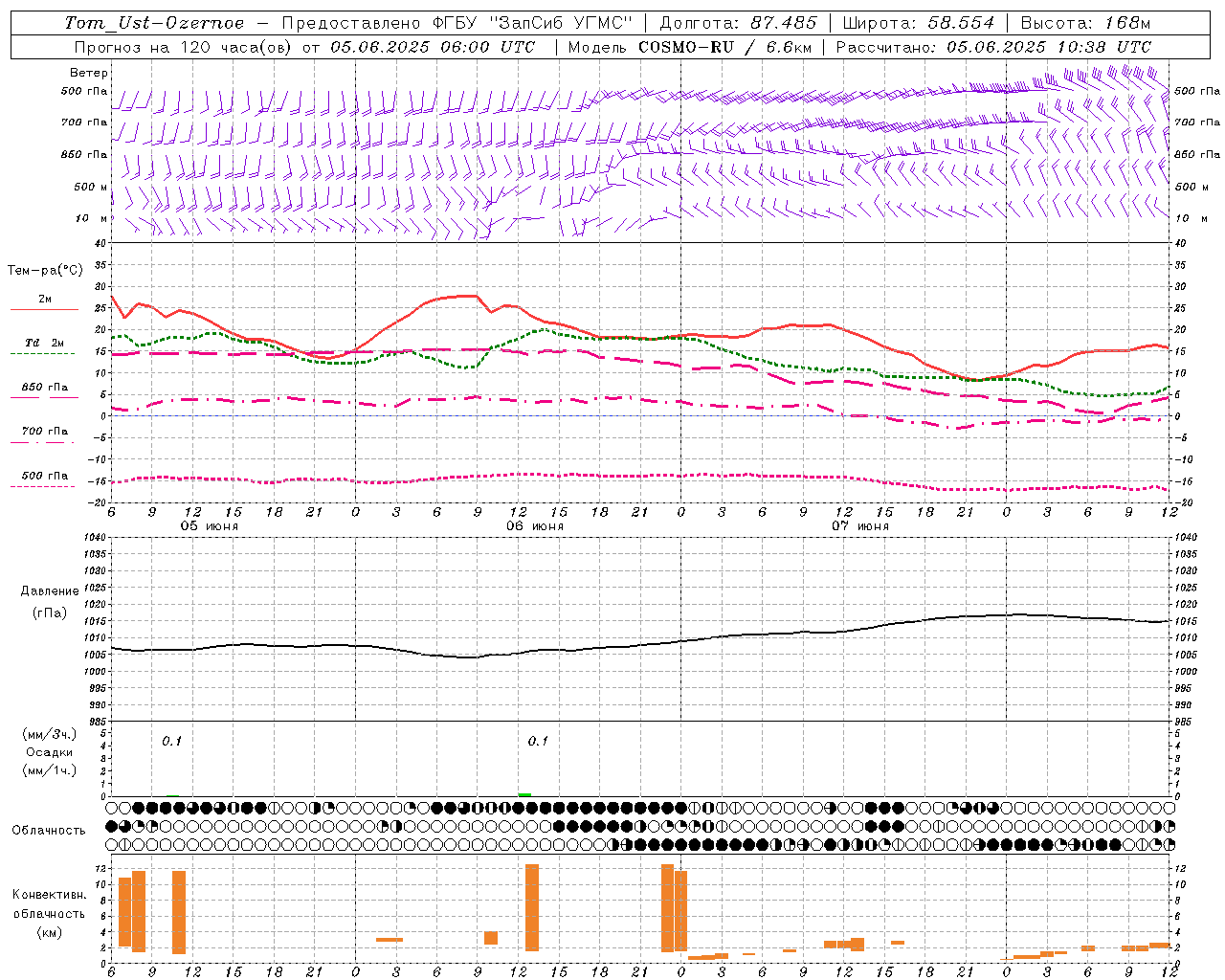Viewport: 1225px width, 980px height.
Task: Click the tall orange convective bar at 13h 06 июня
Action: 532,907
